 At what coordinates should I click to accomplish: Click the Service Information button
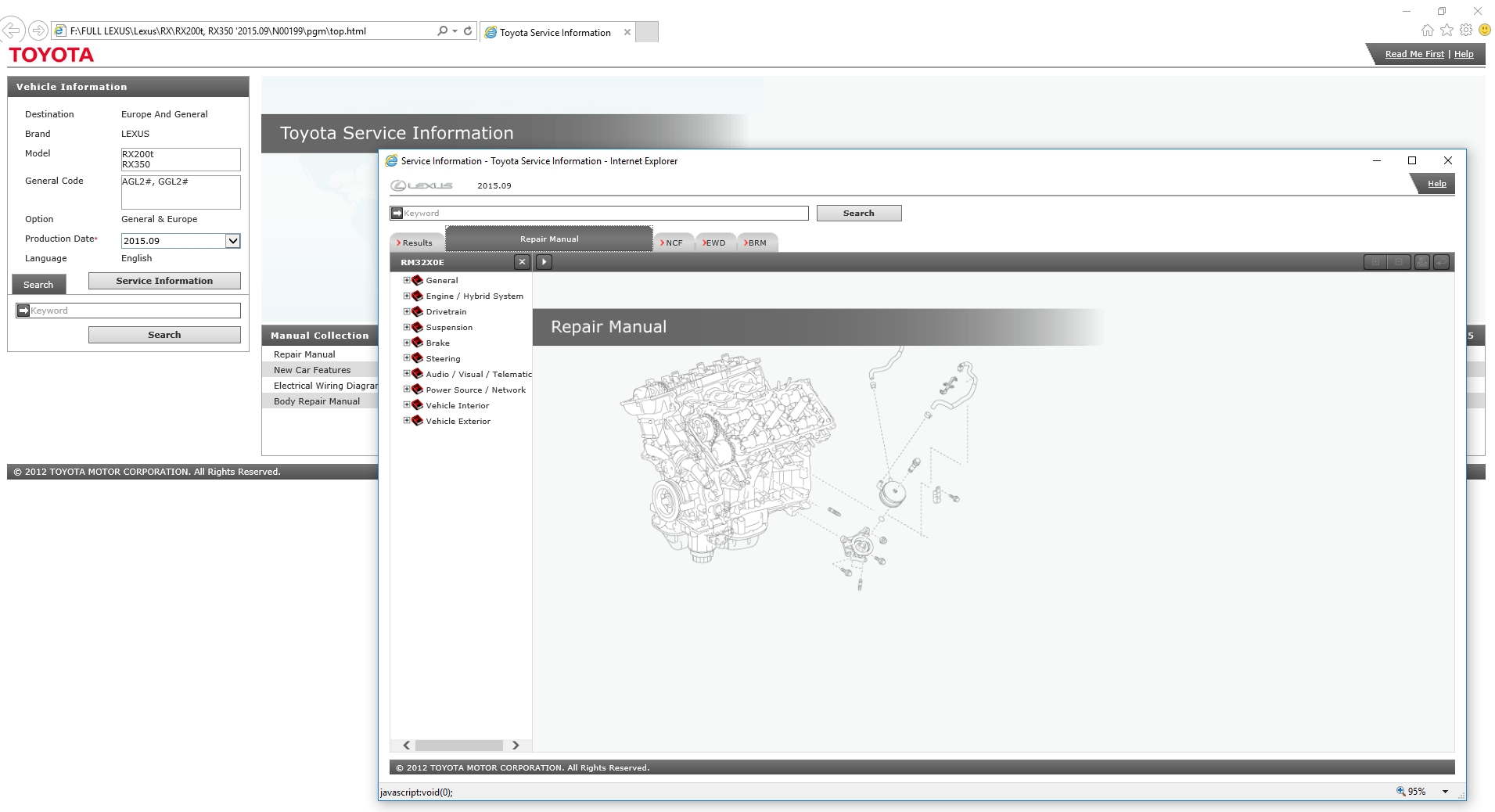pos(164,281)
